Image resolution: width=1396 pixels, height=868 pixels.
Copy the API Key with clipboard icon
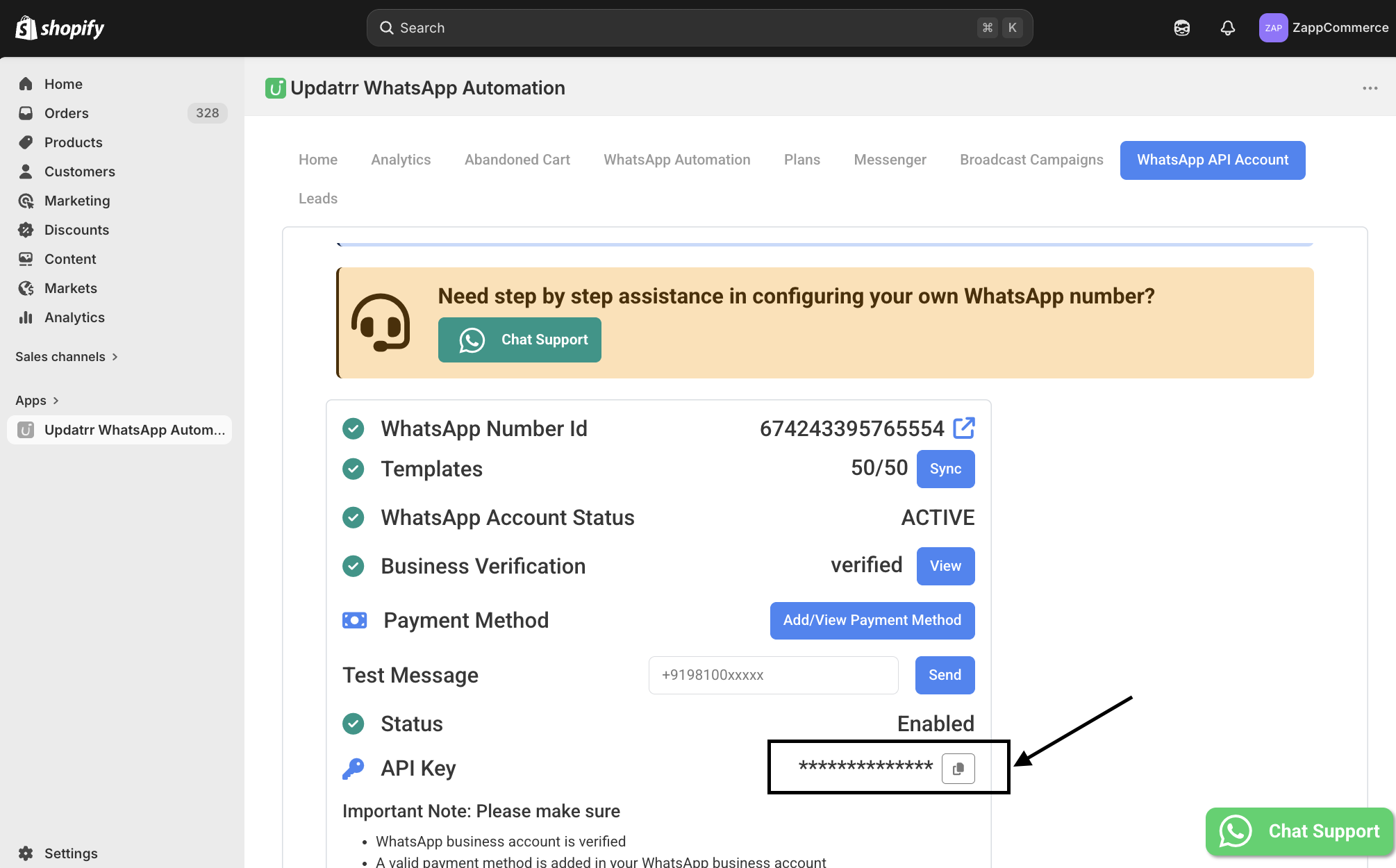[x=958, y=769]
